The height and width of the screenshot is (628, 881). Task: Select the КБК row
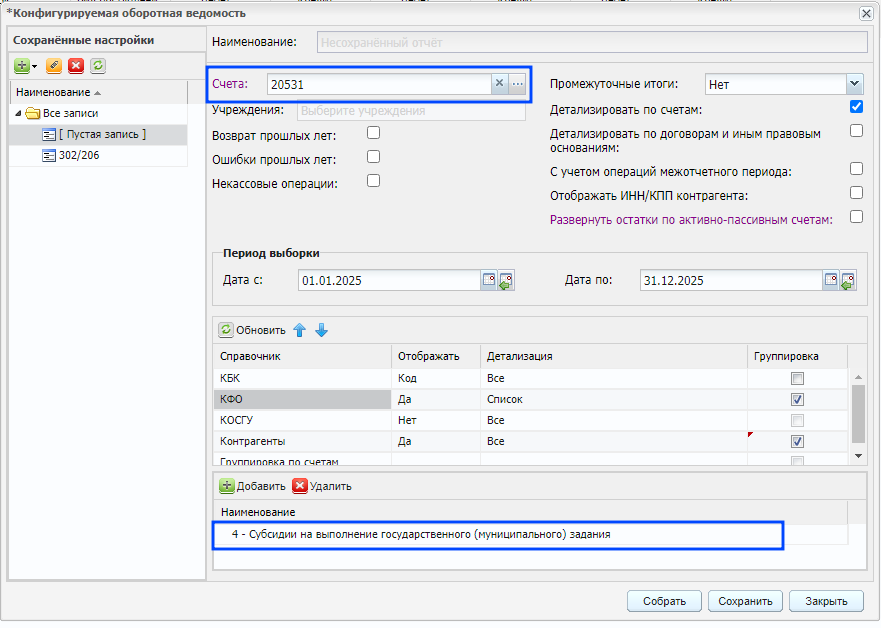530,379
